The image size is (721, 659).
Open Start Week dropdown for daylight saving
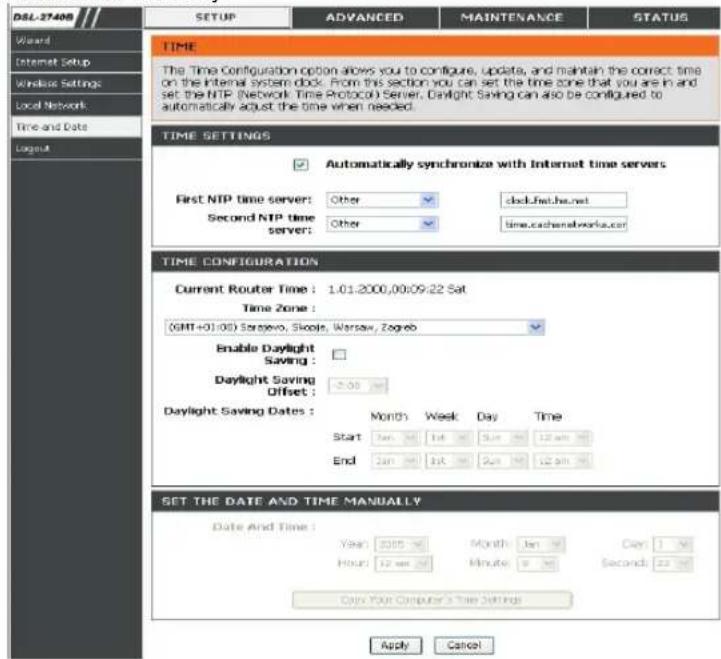(449, 437)
